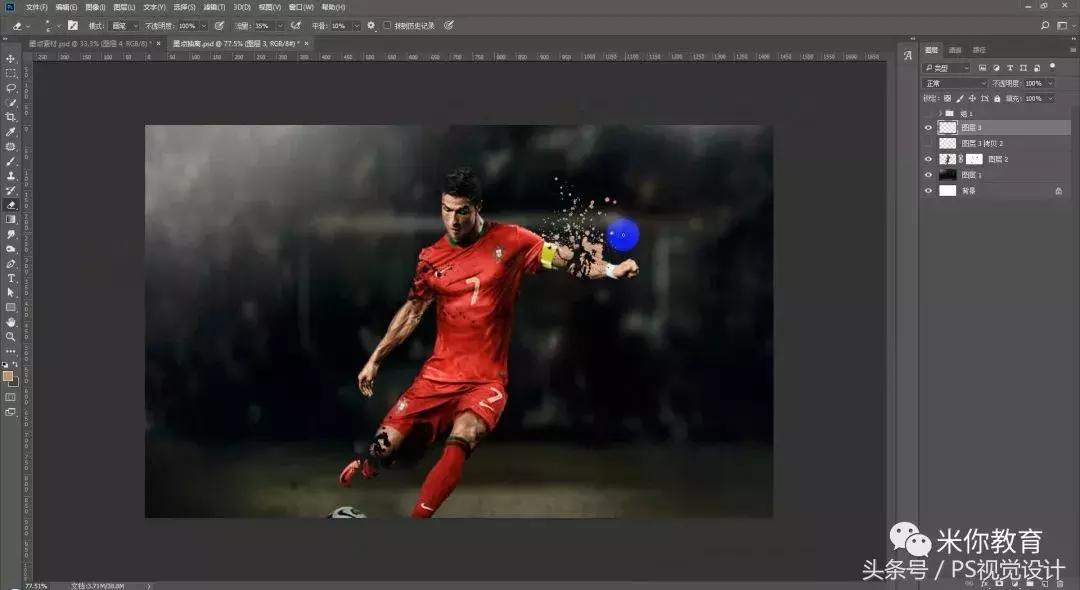Viewport: 1080px width, 590px height.
Task: Click the foreground color swatch
Action: coord(8,375)
